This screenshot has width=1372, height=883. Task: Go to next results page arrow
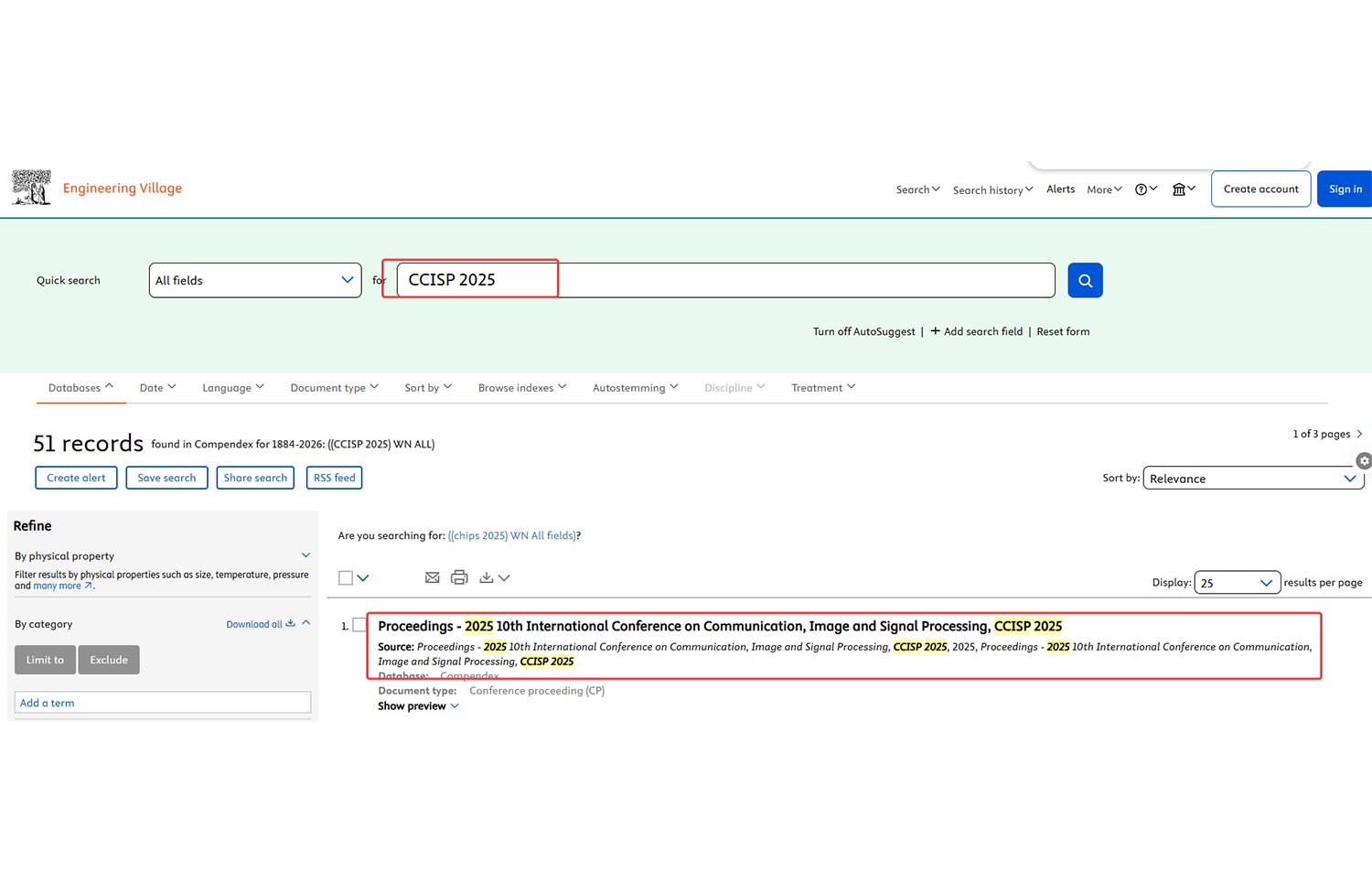tap(1359, 434)
